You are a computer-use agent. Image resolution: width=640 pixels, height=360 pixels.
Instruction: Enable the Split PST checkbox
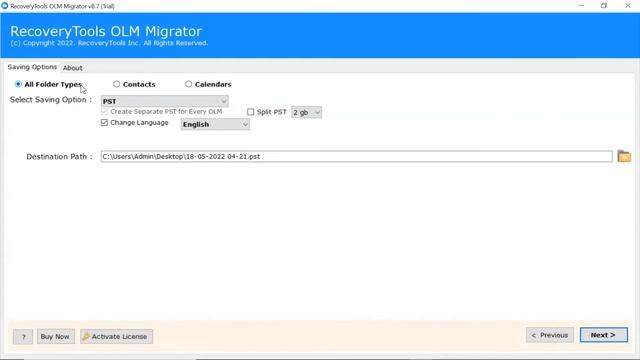[251, 112]
